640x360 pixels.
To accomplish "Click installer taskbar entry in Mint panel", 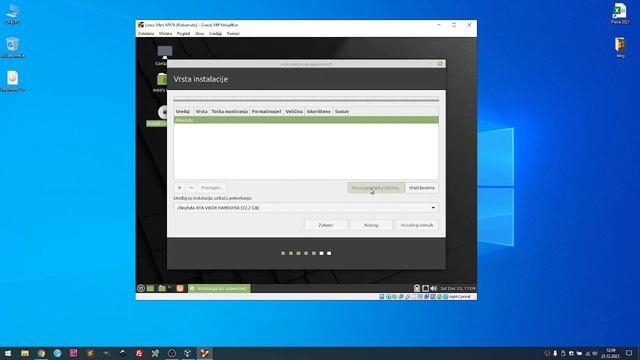I will [x=219, y=288].
